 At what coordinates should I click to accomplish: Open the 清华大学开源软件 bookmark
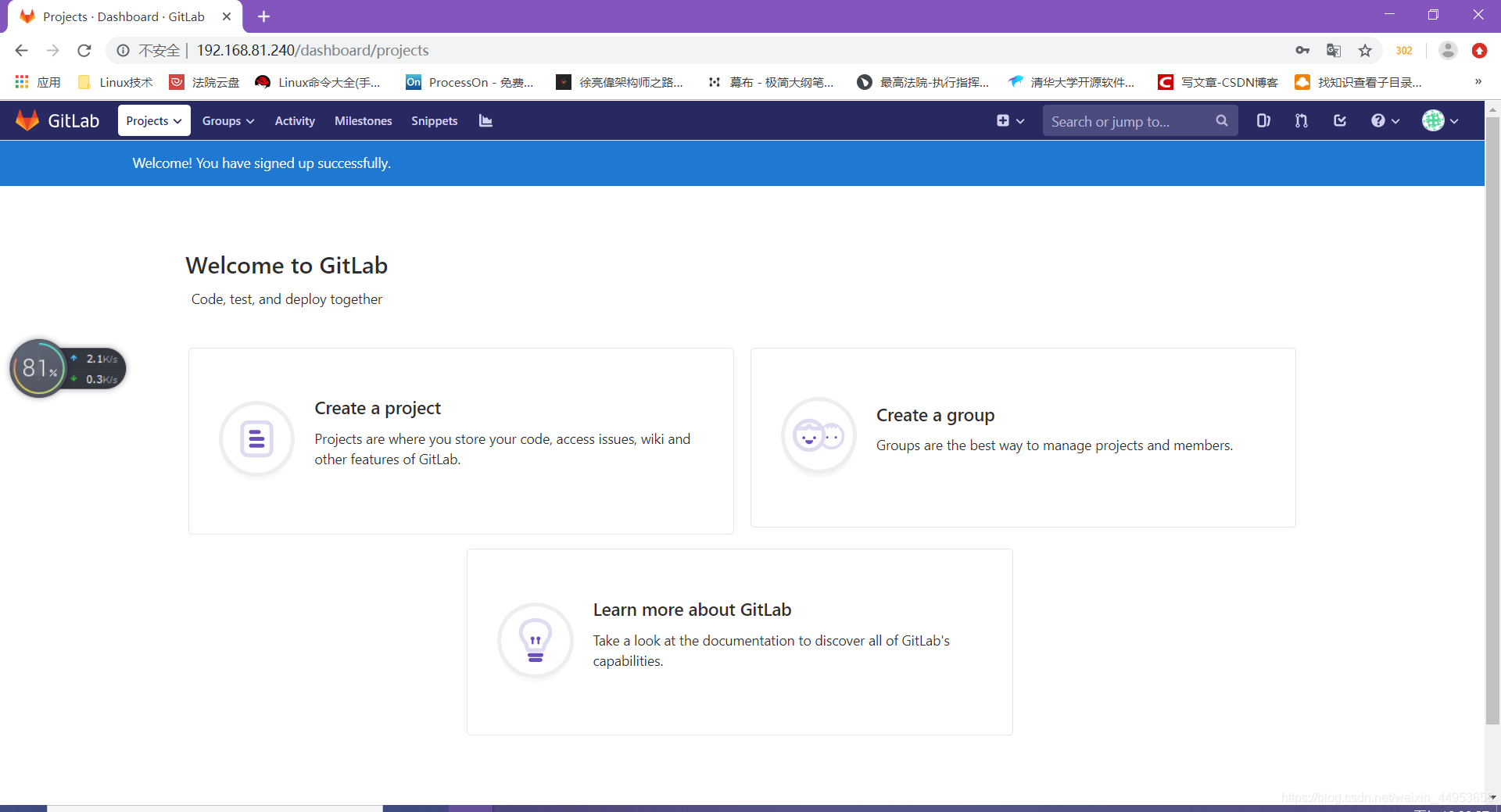(x=1071, y=82)
